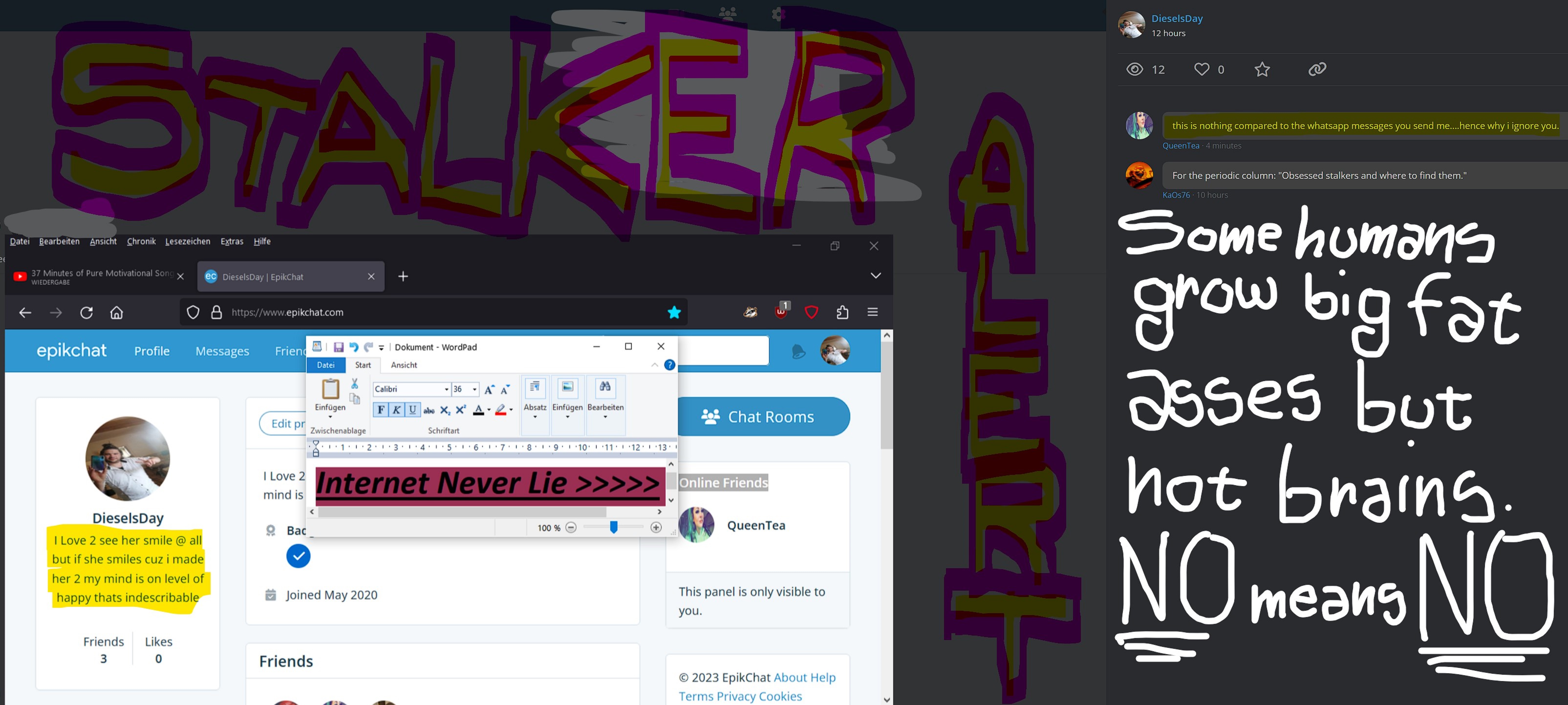Open font size 36 dropdown
This screenshot has height=705, width=1568.
pyautogui.click(x=475, y=389)
